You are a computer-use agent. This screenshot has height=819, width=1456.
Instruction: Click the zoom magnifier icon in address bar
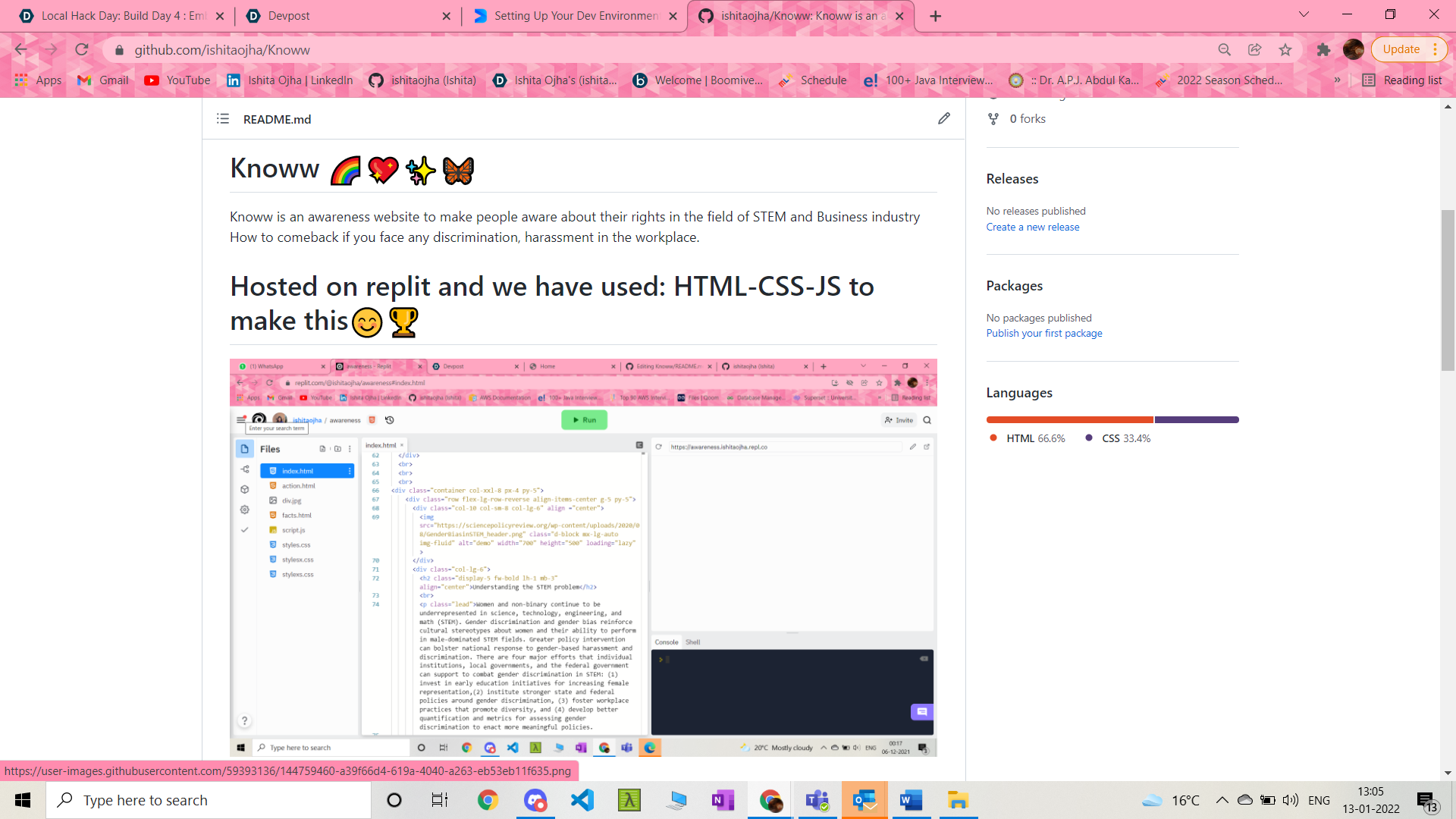[x=1224, y=50]
